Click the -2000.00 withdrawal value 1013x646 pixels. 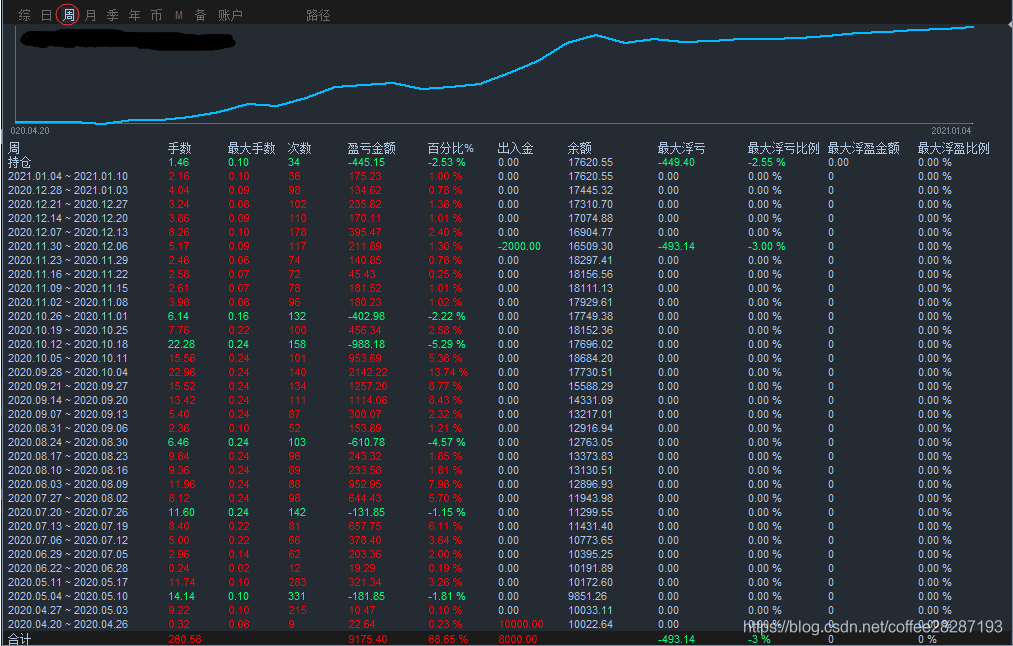tap(519, 246)
